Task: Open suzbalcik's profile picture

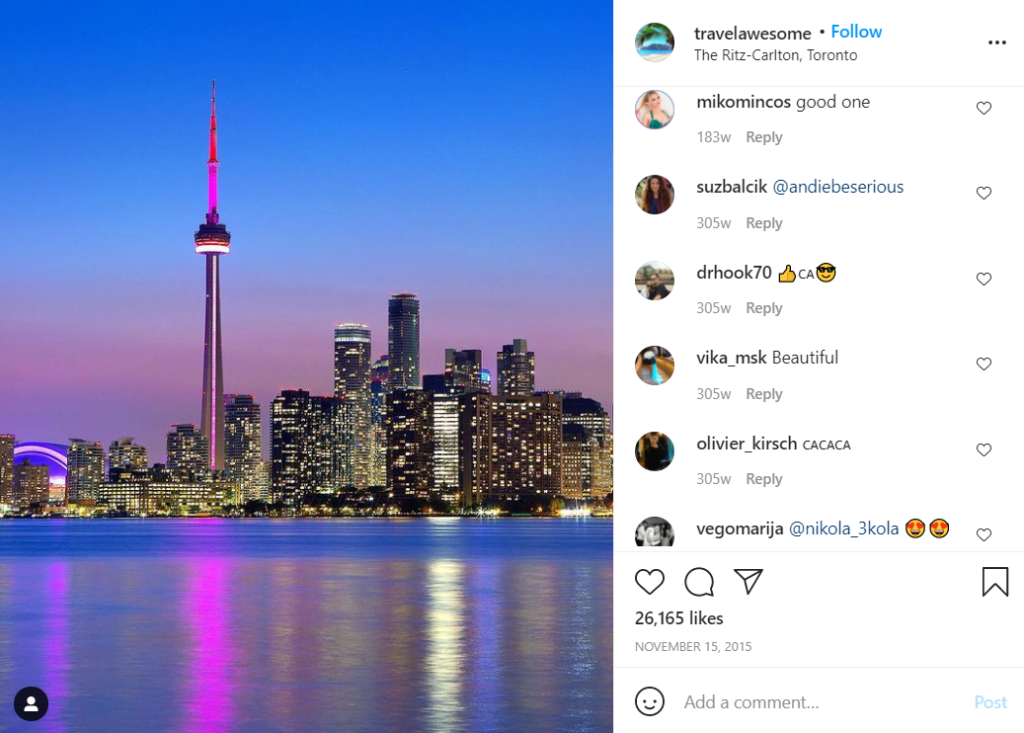Action: 654,195
